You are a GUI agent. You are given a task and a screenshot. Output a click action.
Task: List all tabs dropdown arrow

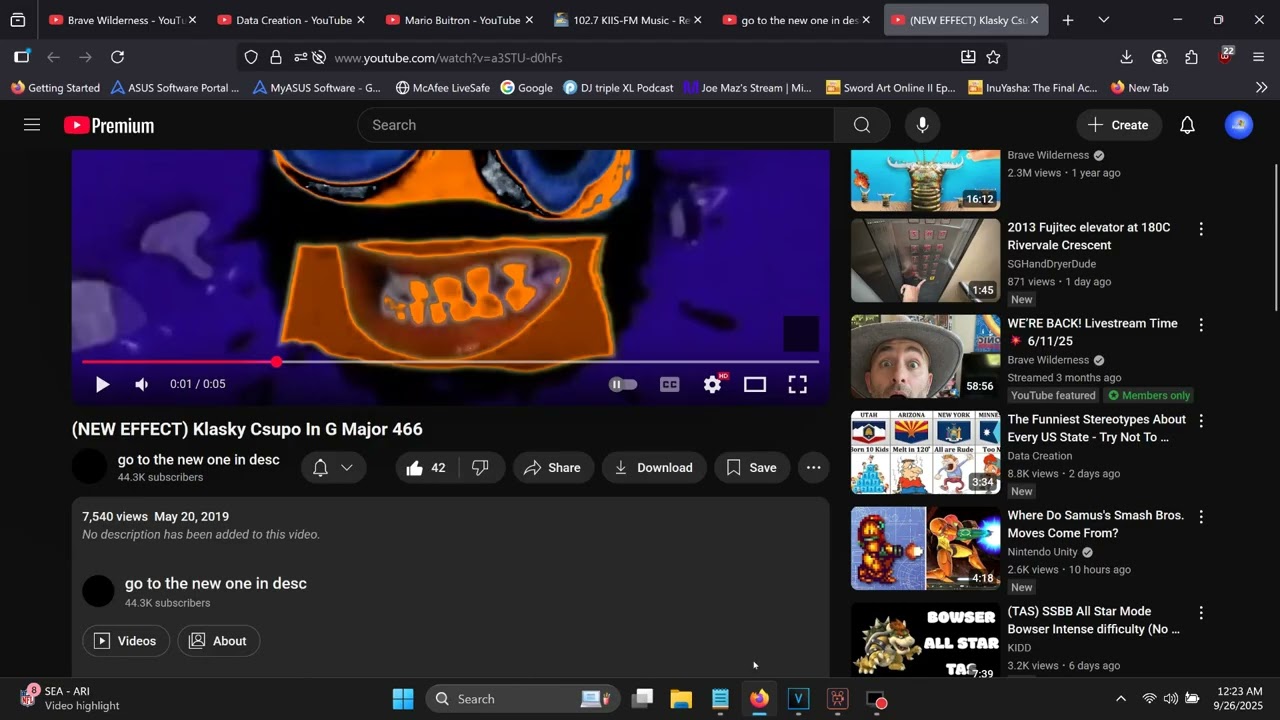tap(1103, 20)
